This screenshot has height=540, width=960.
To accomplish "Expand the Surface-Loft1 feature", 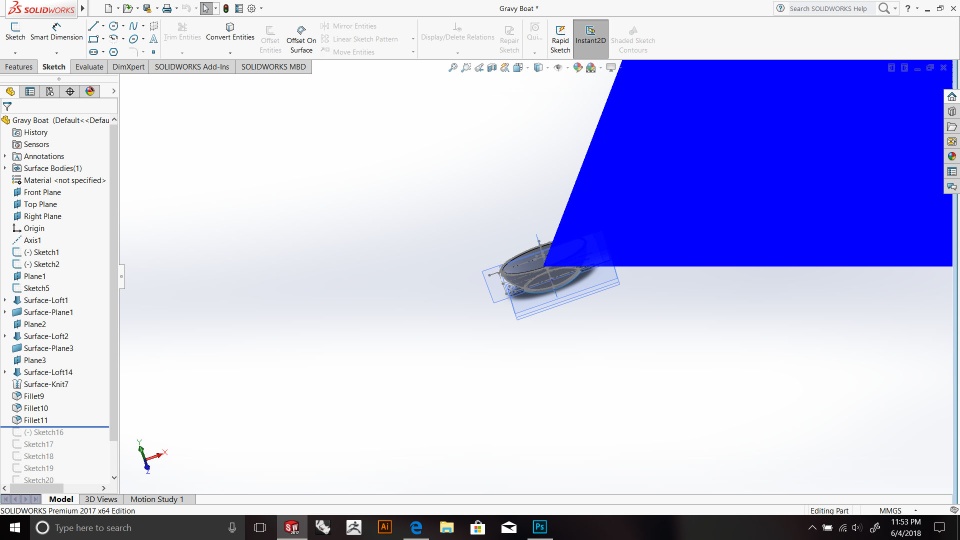I will [6, 300].
